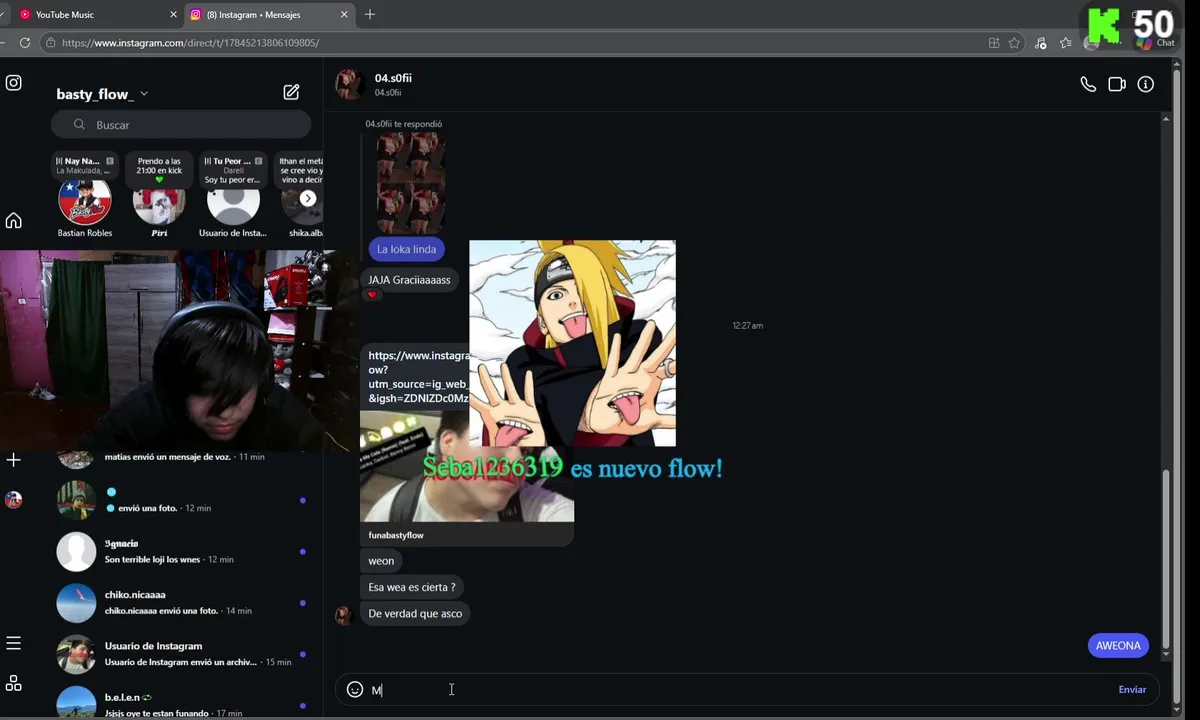Open 04.s0fii profile name in chat header
Screen dimensions: 1200x720
coord(393,78)
